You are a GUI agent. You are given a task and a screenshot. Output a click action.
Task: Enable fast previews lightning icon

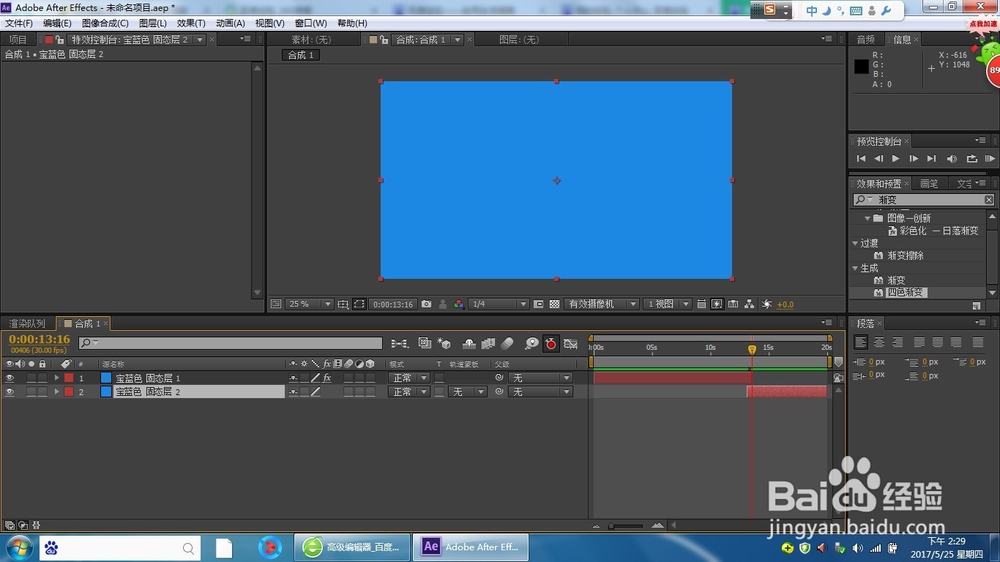point(717,304)
